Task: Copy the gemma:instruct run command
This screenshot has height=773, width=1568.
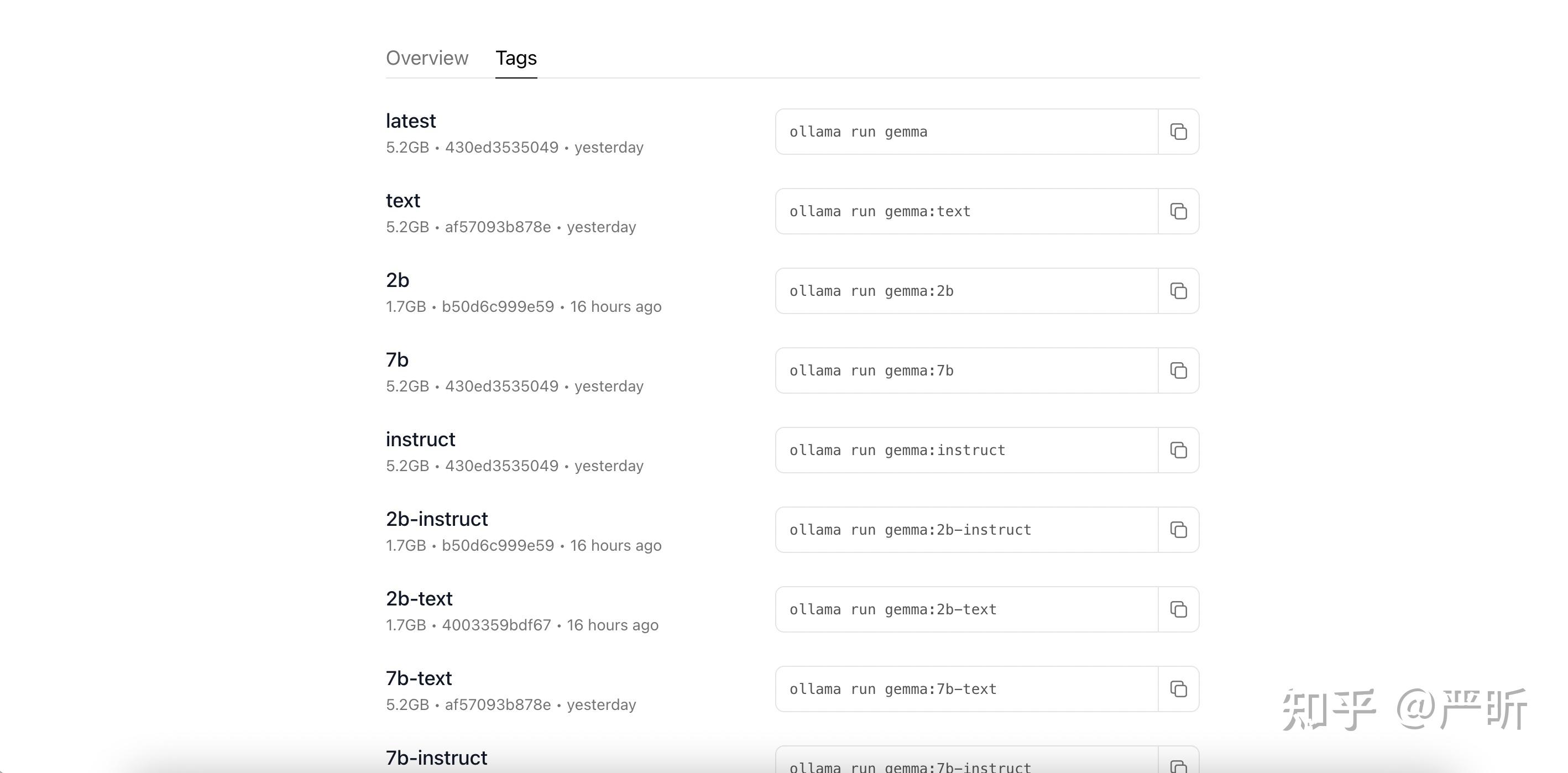Action: [1178, 451]
